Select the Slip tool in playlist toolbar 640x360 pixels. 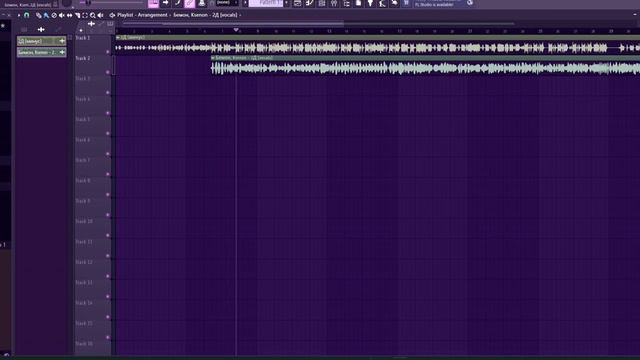coord(69,15)
